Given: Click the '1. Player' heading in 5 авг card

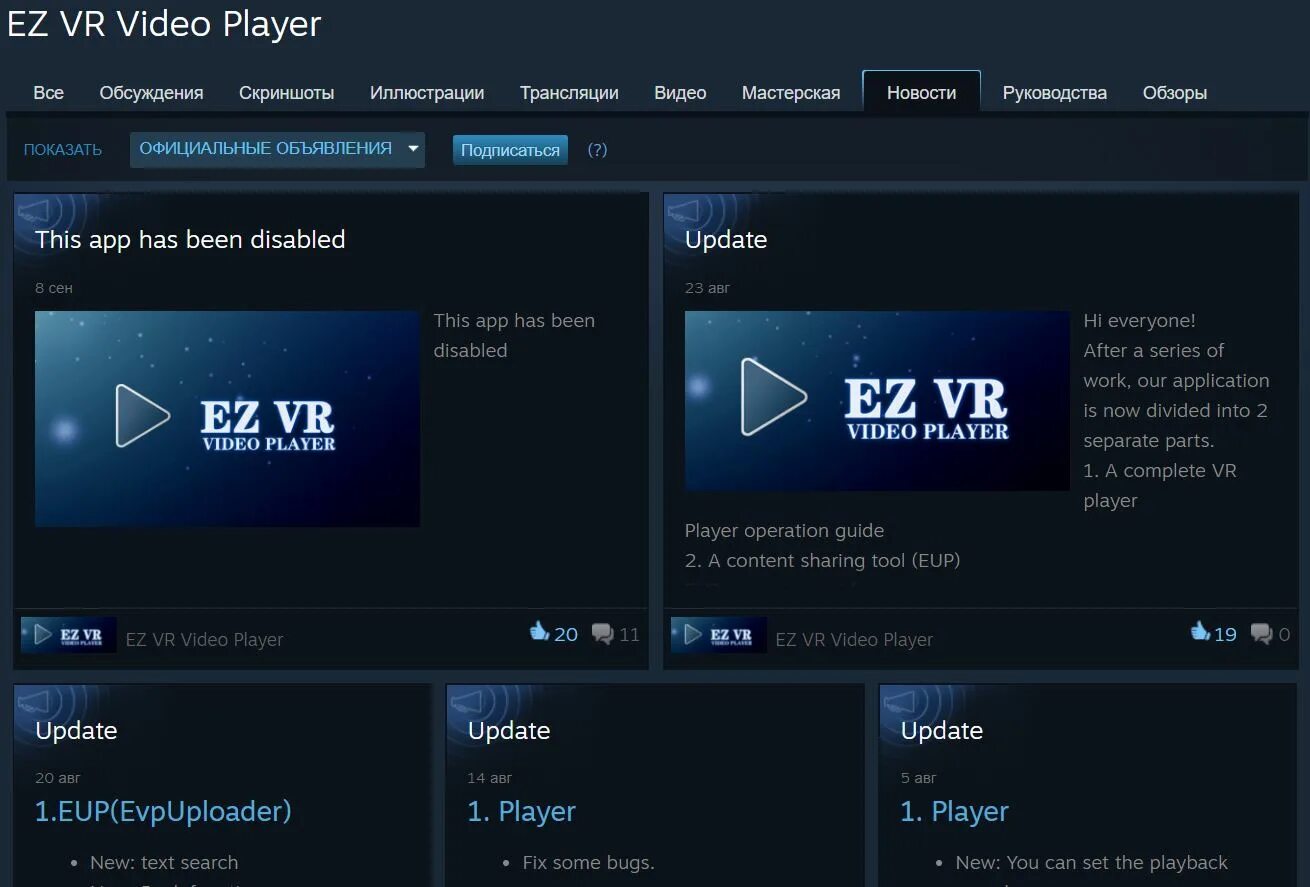Looking at the screenshot, I should coord(955,811).
